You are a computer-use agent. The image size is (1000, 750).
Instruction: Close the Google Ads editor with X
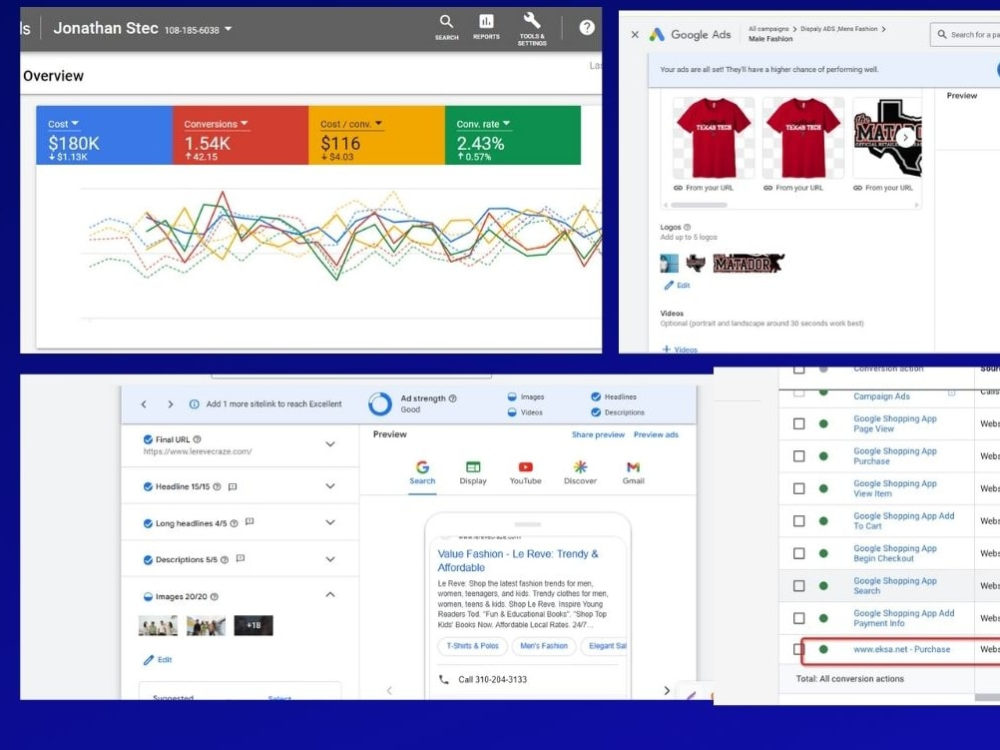635,34
